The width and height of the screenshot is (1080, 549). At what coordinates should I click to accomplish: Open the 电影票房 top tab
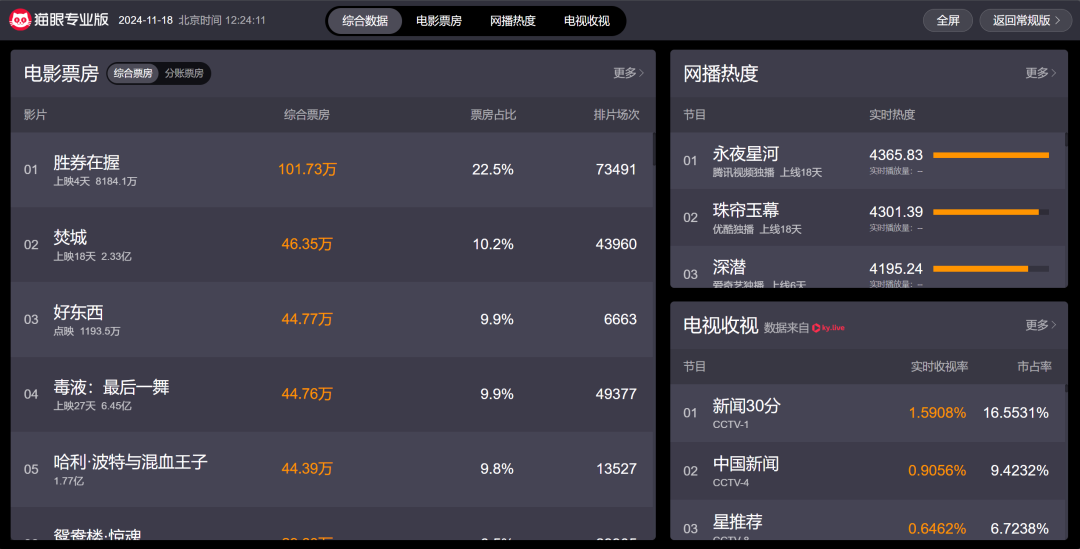(x=439, y=21)
